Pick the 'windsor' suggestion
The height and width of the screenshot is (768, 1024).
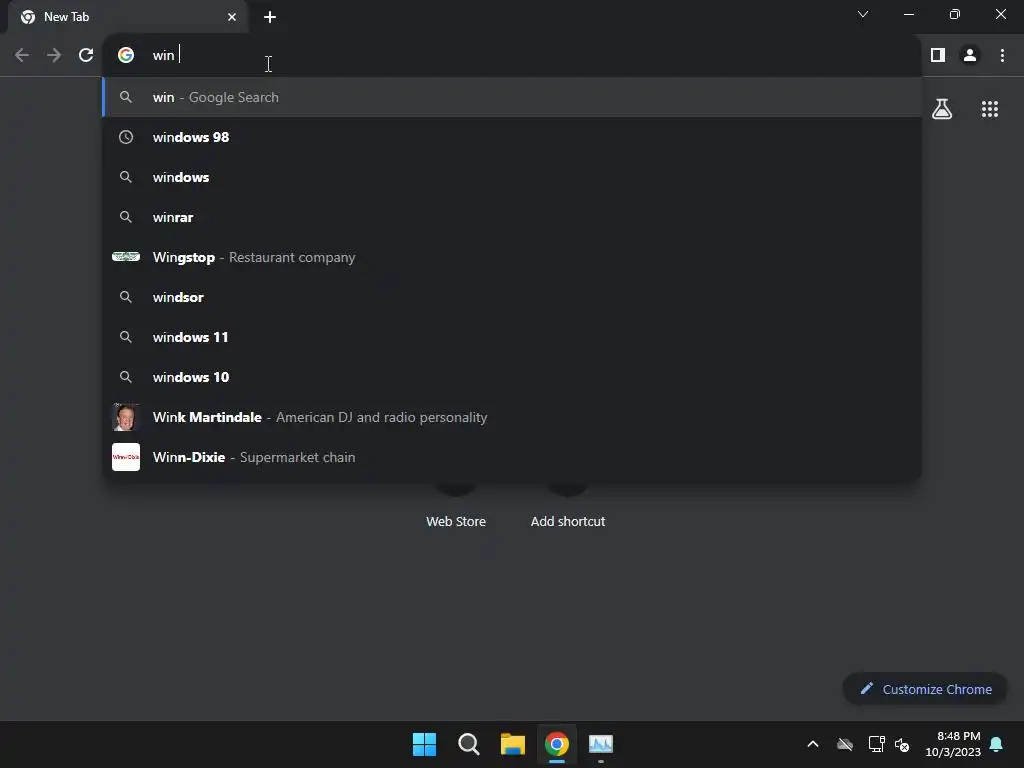(x=512, y=297)
